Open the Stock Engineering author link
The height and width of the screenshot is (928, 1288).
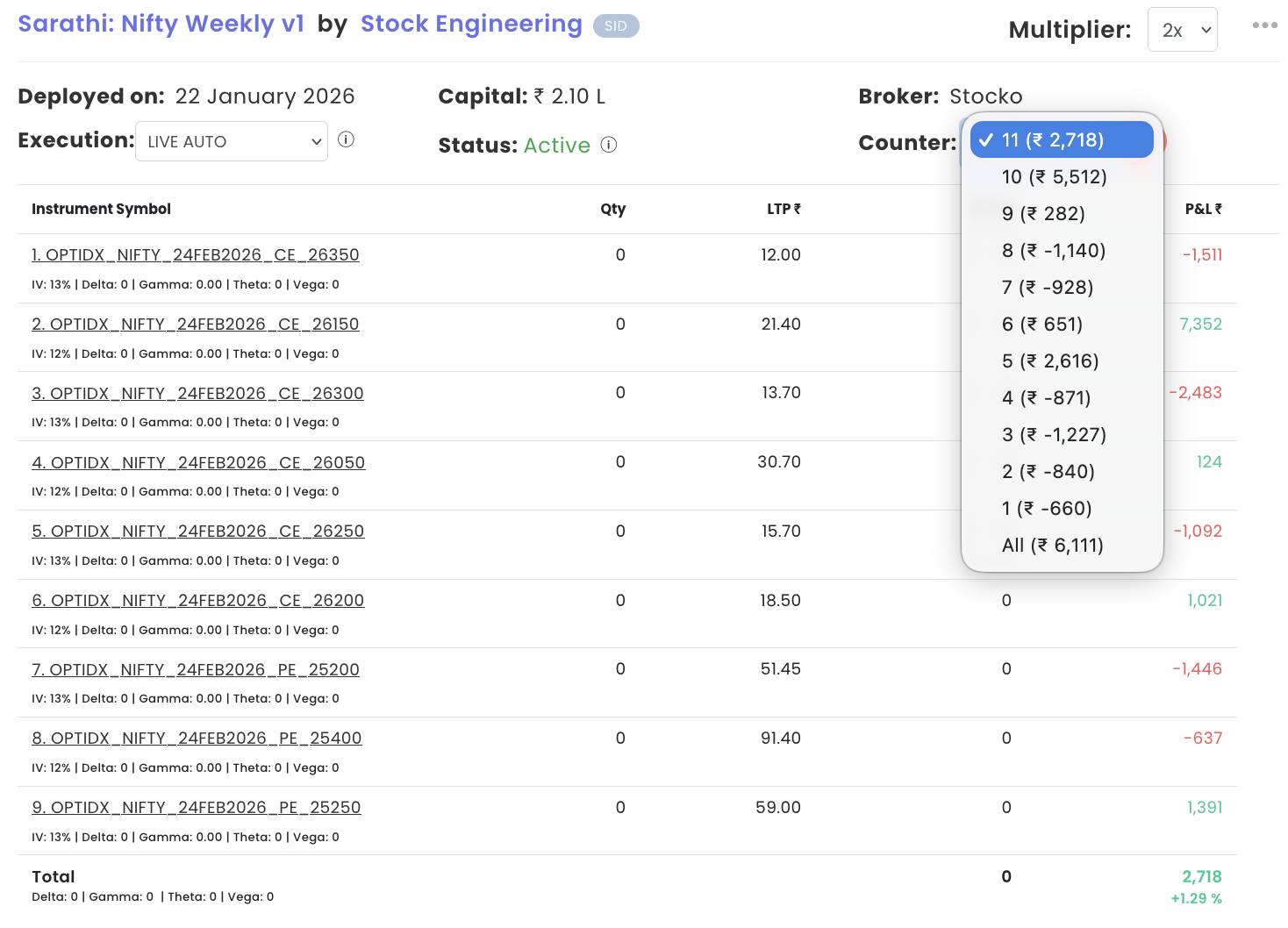pyautogui.click(x=471, y=24)
